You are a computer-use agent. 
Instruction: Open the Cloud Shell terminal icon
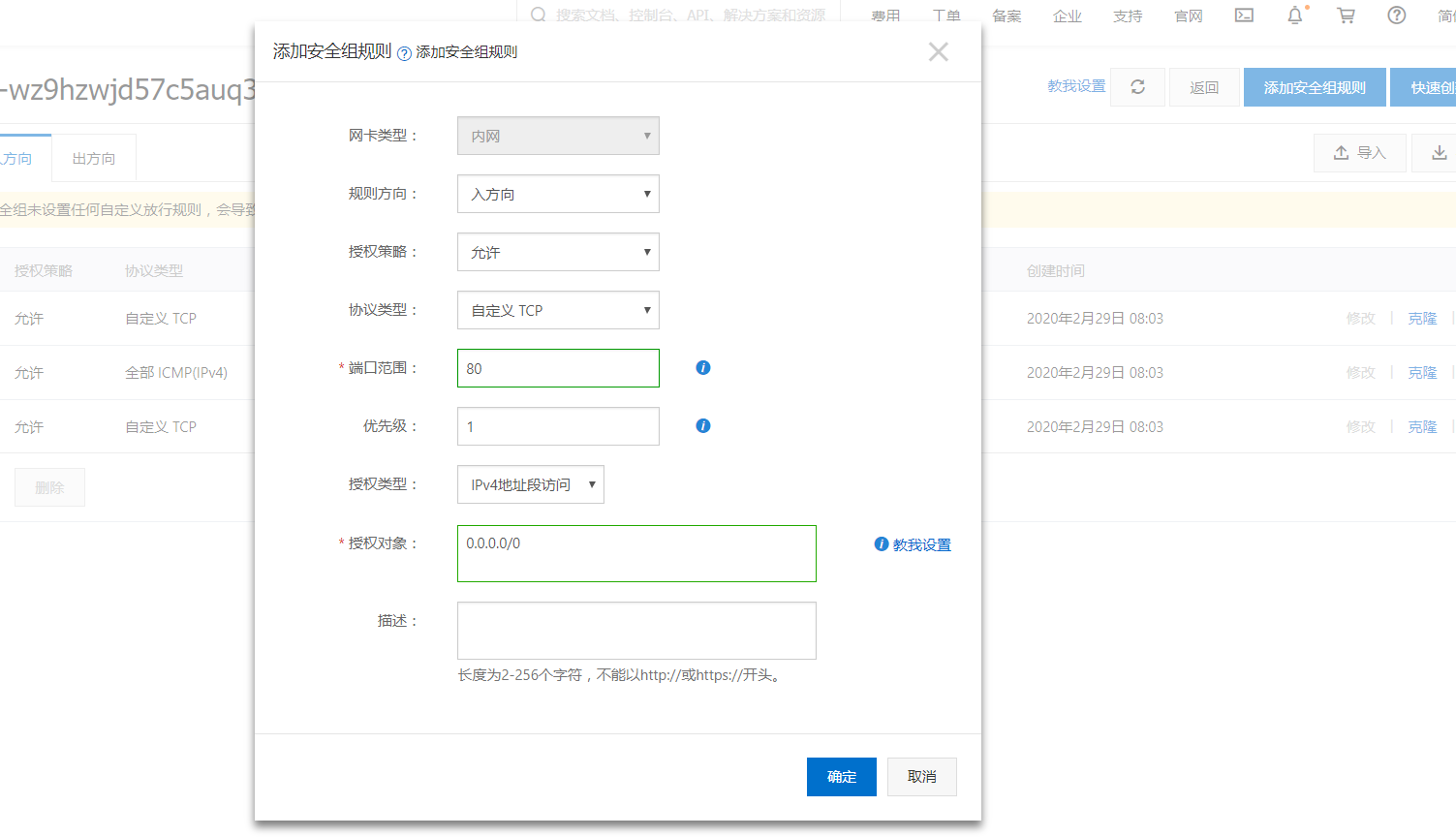(x=1244, y=15)
